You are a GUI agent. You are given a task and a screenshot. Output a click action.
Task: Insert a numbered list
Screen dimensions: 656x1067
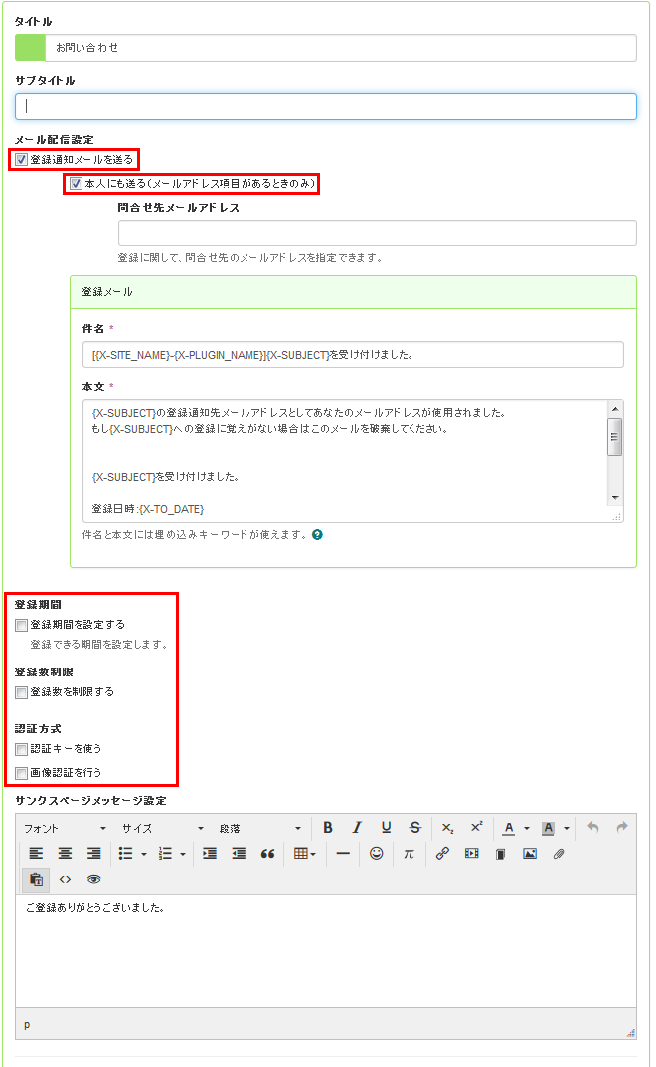pos(165,853)
